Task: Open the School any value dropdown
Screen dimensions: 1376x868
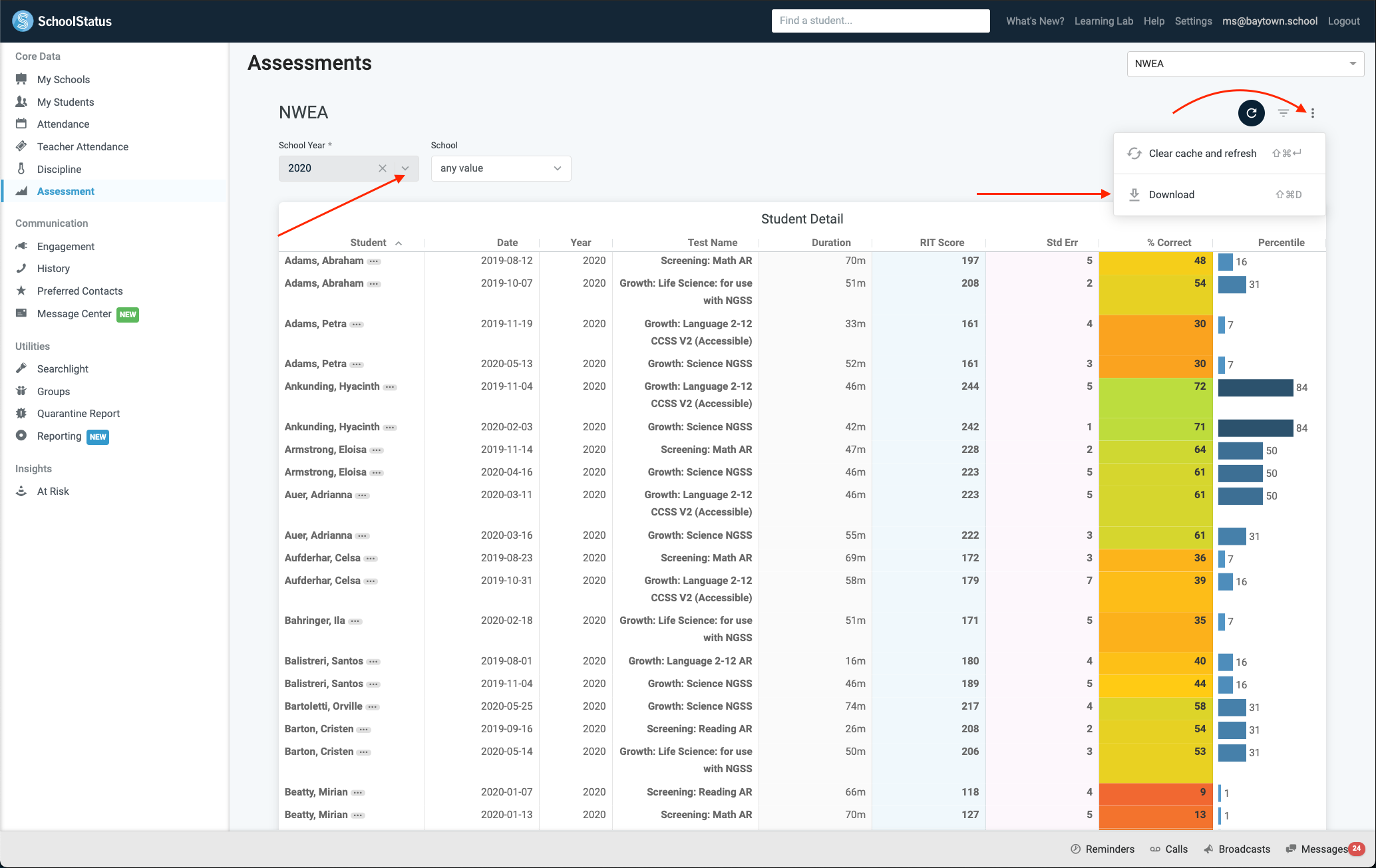Action: tap(501, 168)
